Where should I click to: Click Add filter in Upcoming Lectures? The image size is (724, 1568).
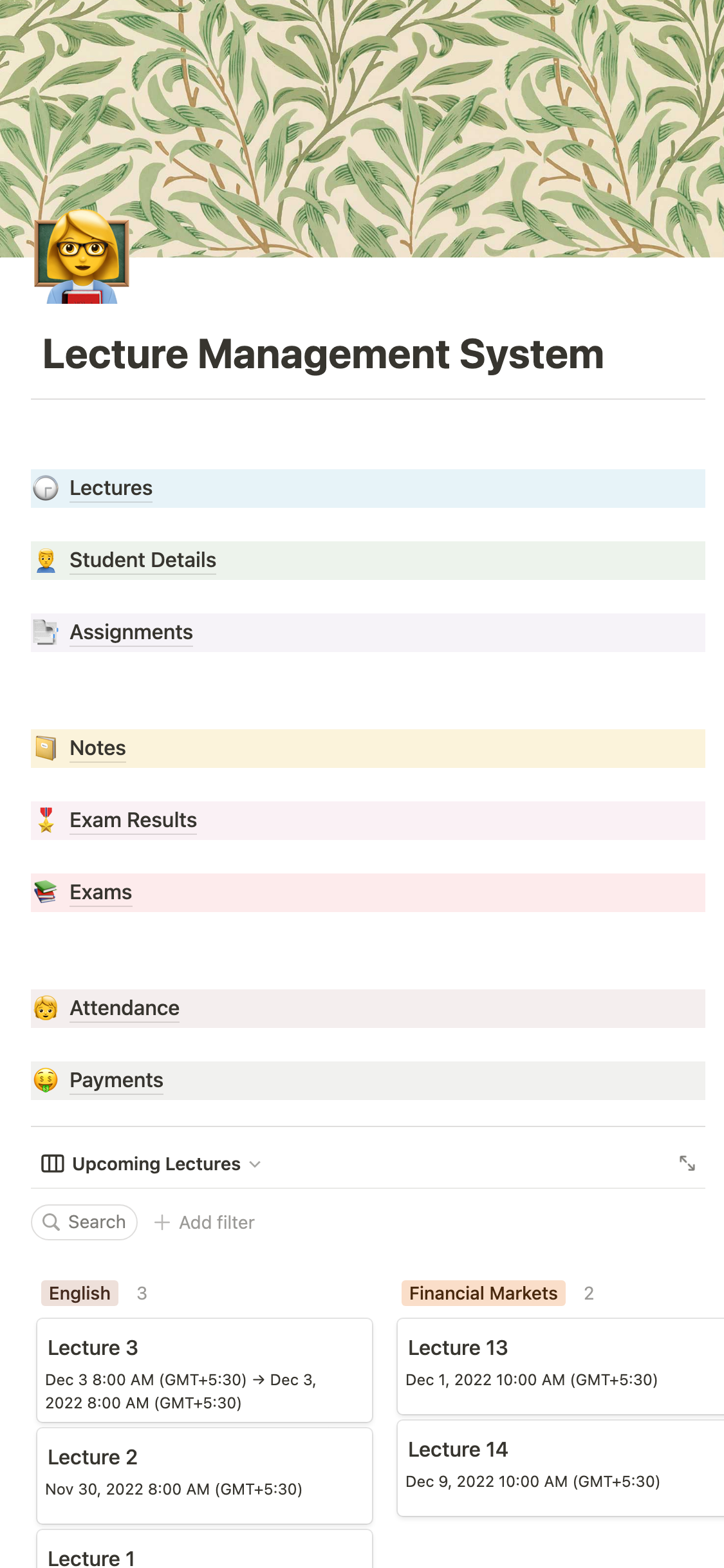205,1222
